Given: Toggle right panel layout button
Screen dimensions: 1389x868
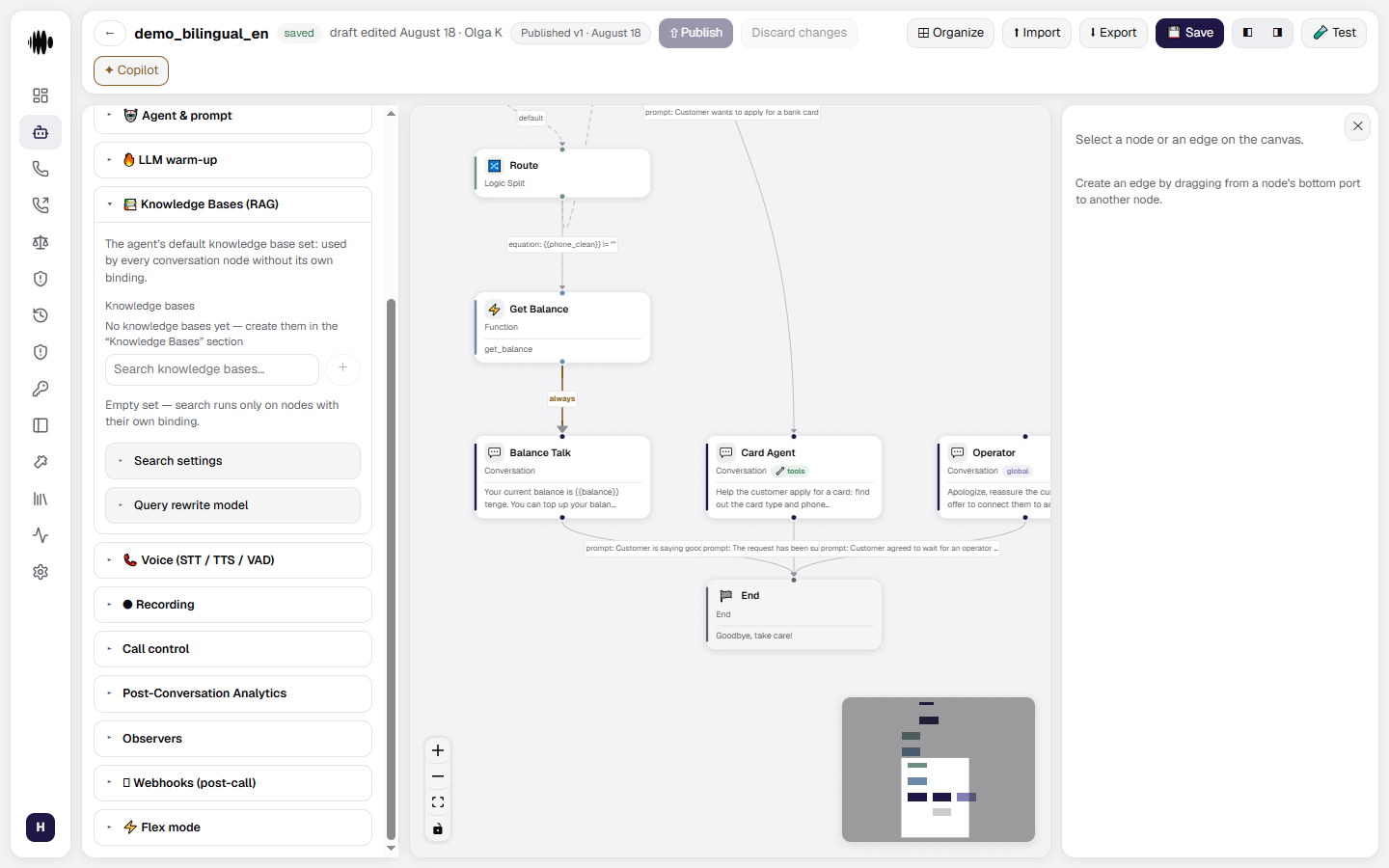Looking at the screenshot, I should click(1277, 33).
